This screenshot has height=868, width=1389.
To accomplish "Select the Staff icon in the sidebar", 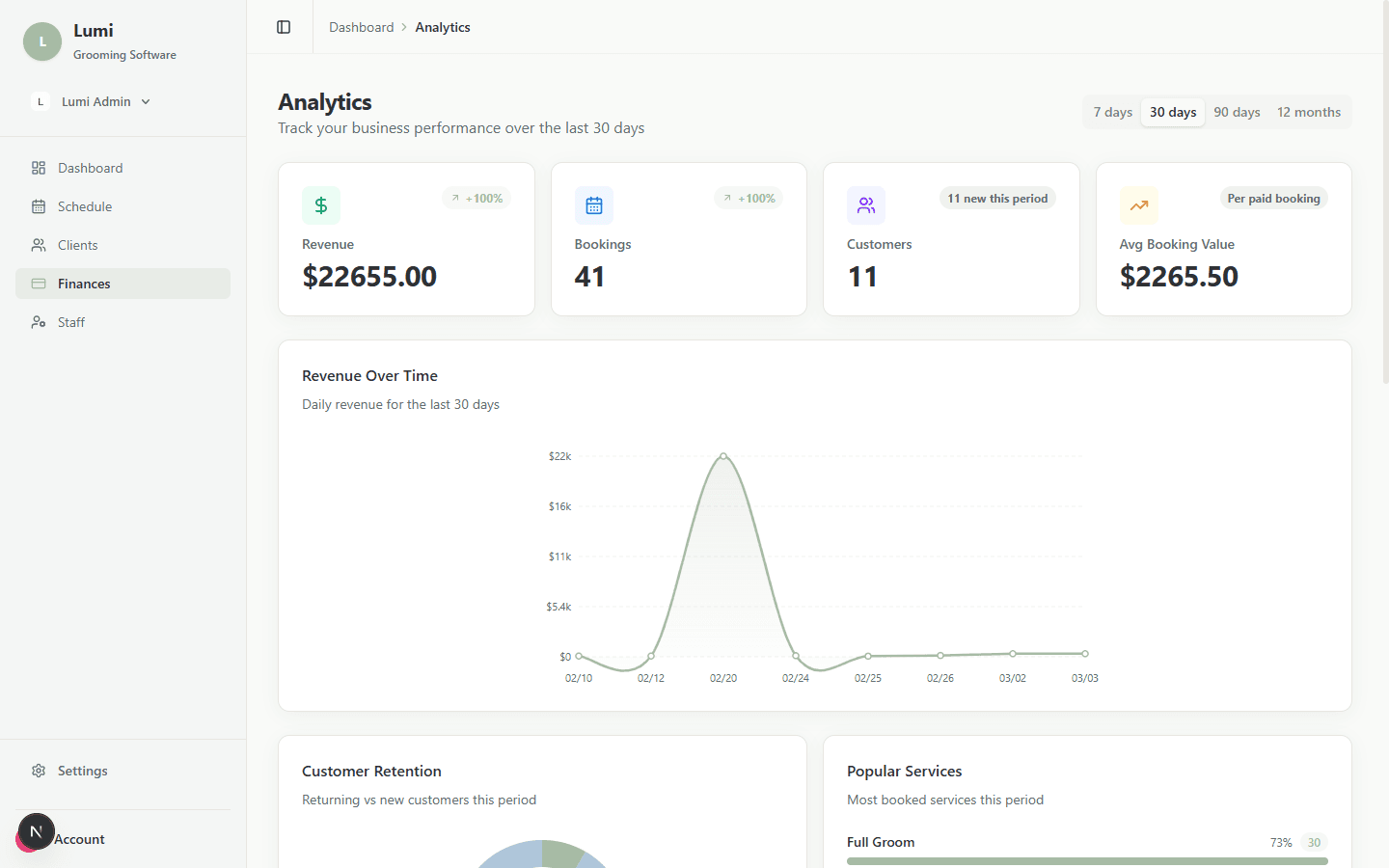I will pos(39,322).
